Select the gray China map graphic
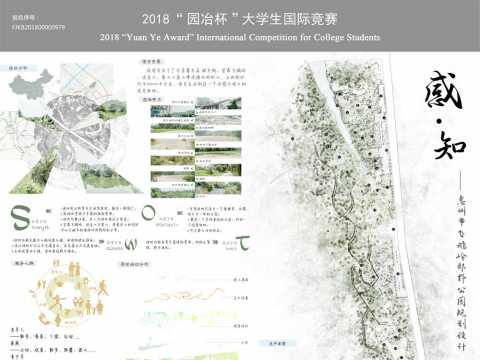Image resolution: width=480 pixels, height=360 pixels. coord(31,85)
